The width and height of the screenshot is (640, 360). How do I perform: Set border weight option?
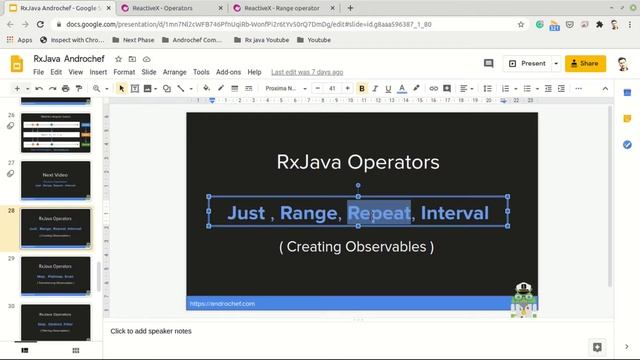(235, 89)
